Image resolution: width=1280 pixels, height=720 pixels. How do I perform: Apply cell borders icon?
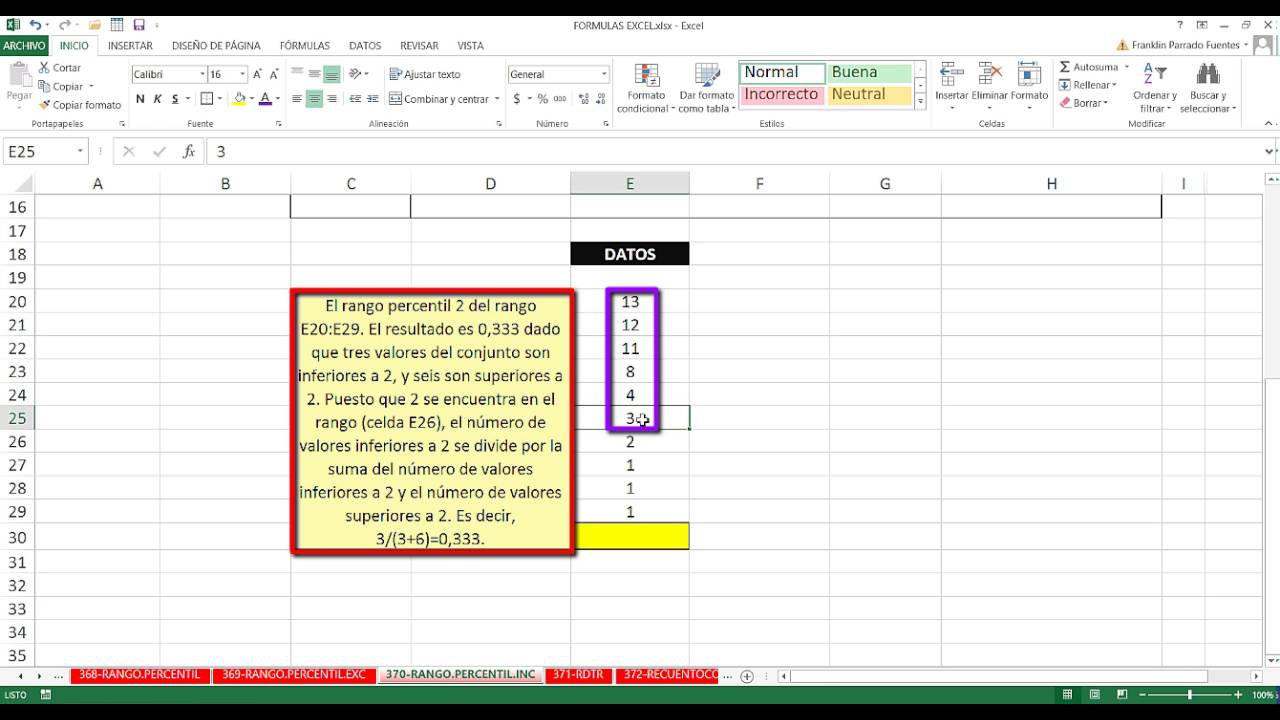pos(206,99)
